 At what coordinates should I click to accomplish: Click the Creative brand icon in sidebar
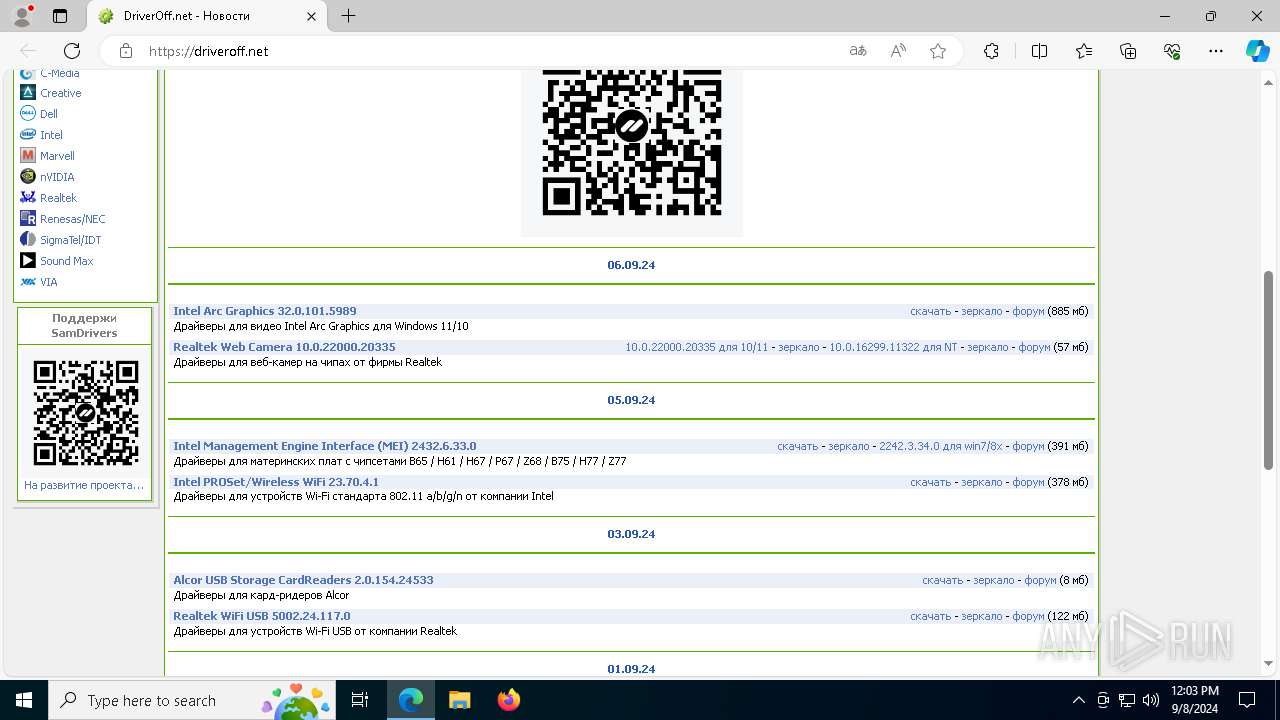pyautogui.click(x=28, y=93)
